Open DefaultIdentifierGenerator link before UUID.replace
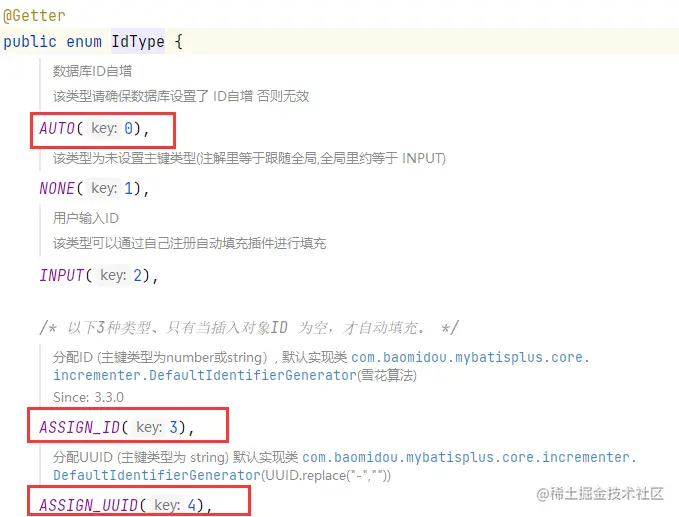The image size is (679, 517). [x=157, y=475]
